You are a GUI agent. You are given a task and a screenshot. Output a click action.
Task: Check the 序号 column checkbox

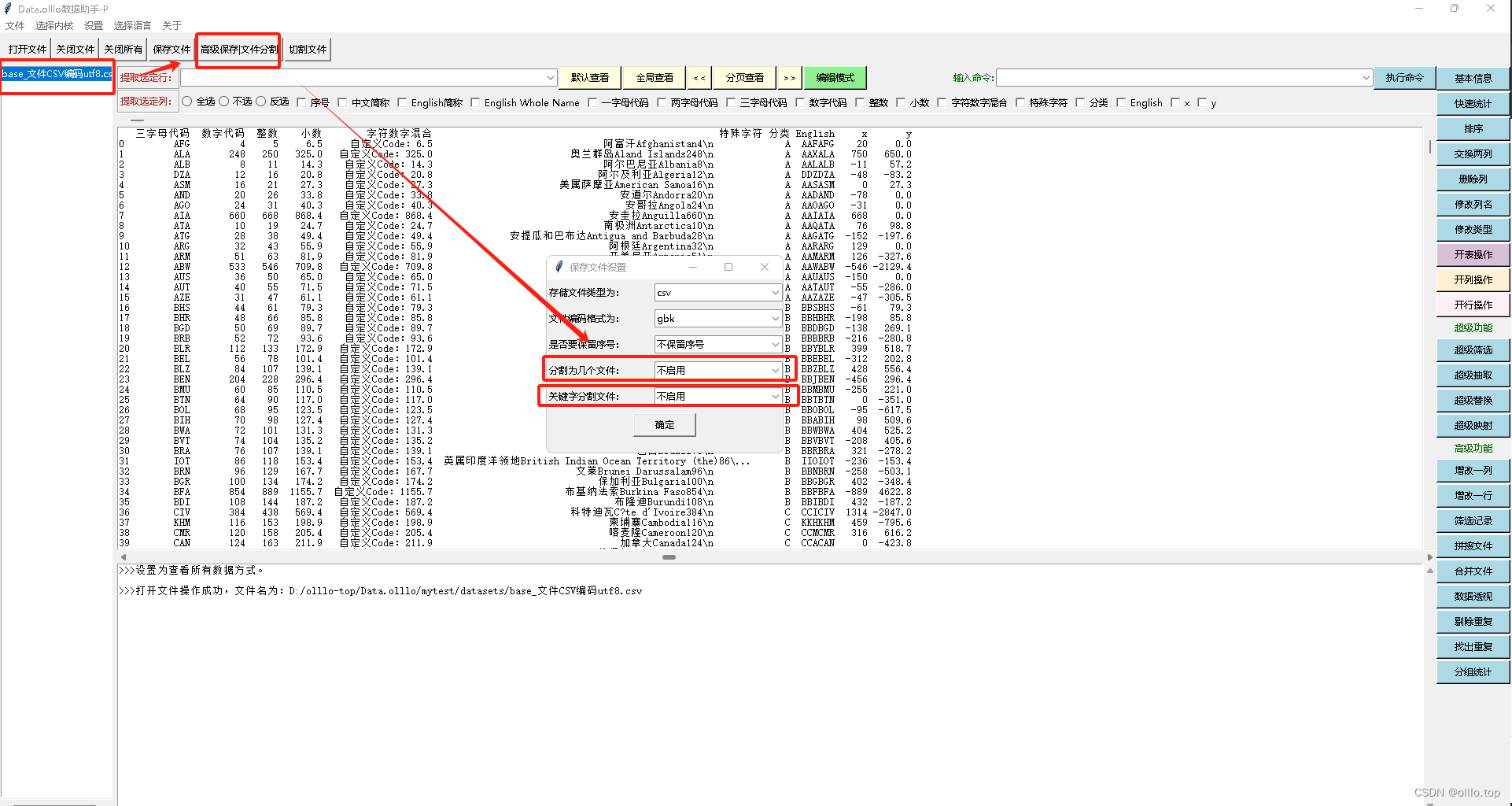click(x=301, y=102)
